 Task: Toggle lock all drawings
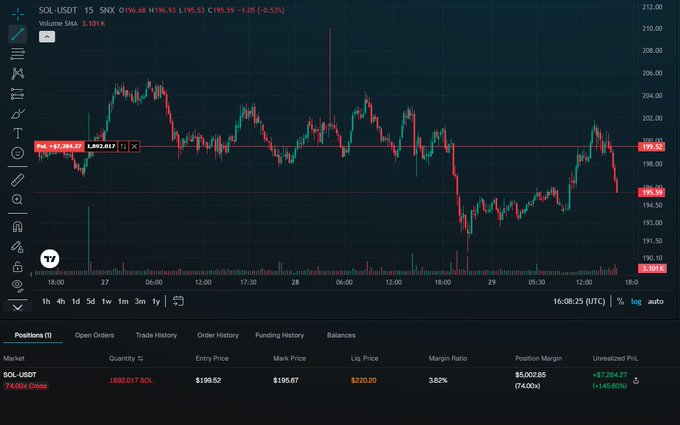[17, 267]
